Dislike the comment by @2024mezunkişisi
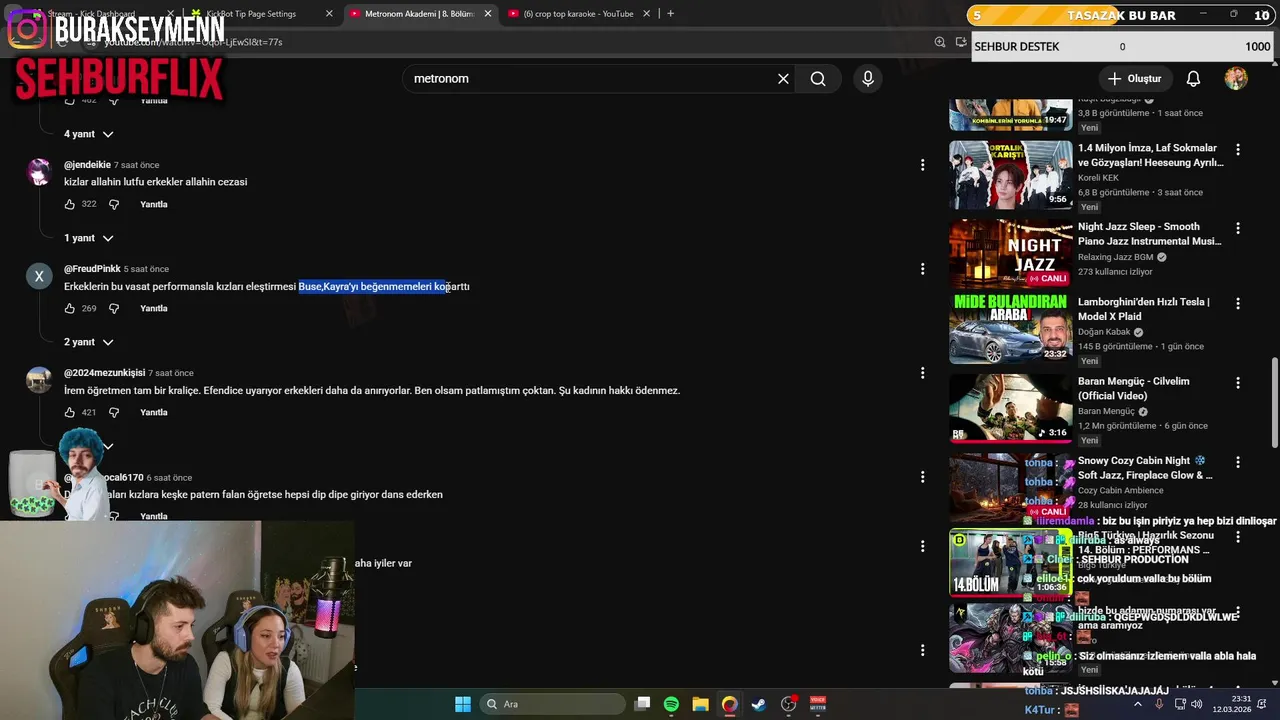The width and height of the screenshot is (1280, 720). pyautogui.click(x=114, y=412)
